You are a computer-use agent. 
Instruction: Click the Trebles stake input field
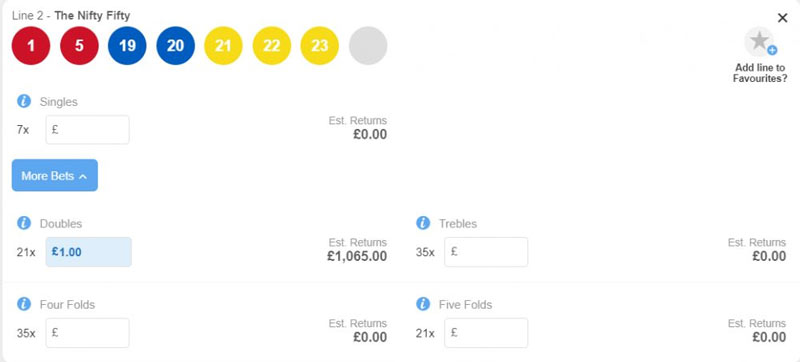486,252
